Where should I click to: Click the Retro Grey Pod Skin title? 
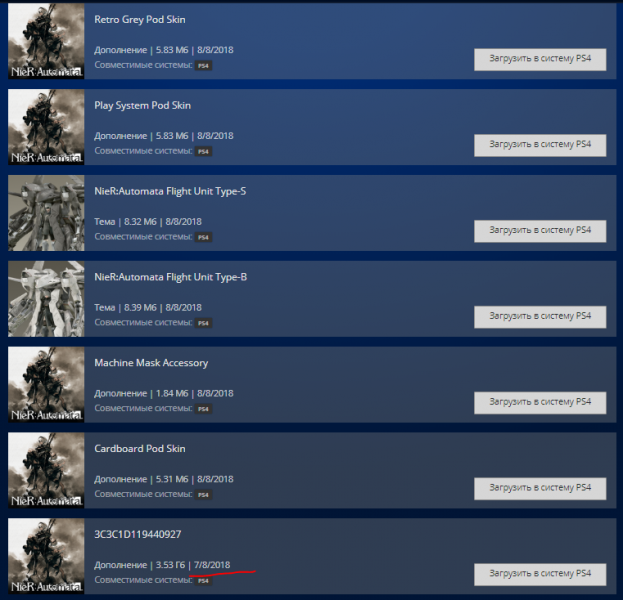click(x=140, y=19)
